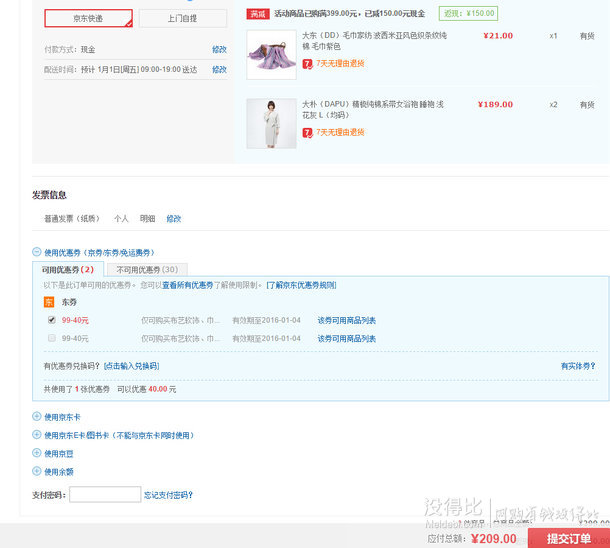610x548 pixels.
Task: Click 点击输入兑换码 link
Action: 131,366
